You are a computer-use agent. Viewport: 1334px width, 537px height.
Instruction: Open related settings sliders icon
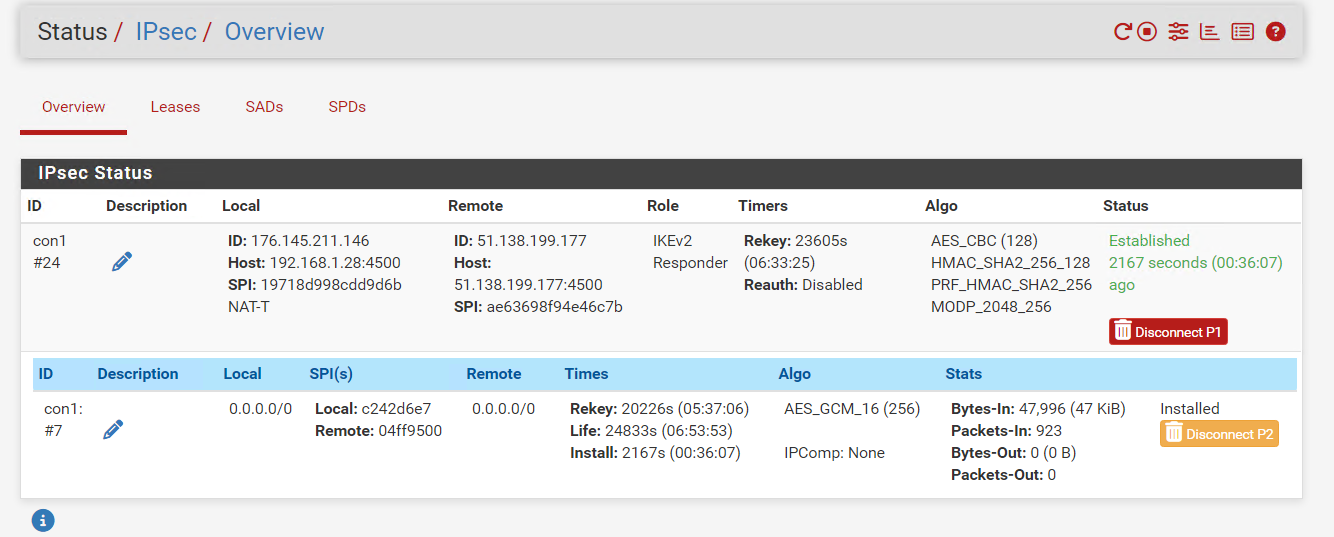point(1178,32)
